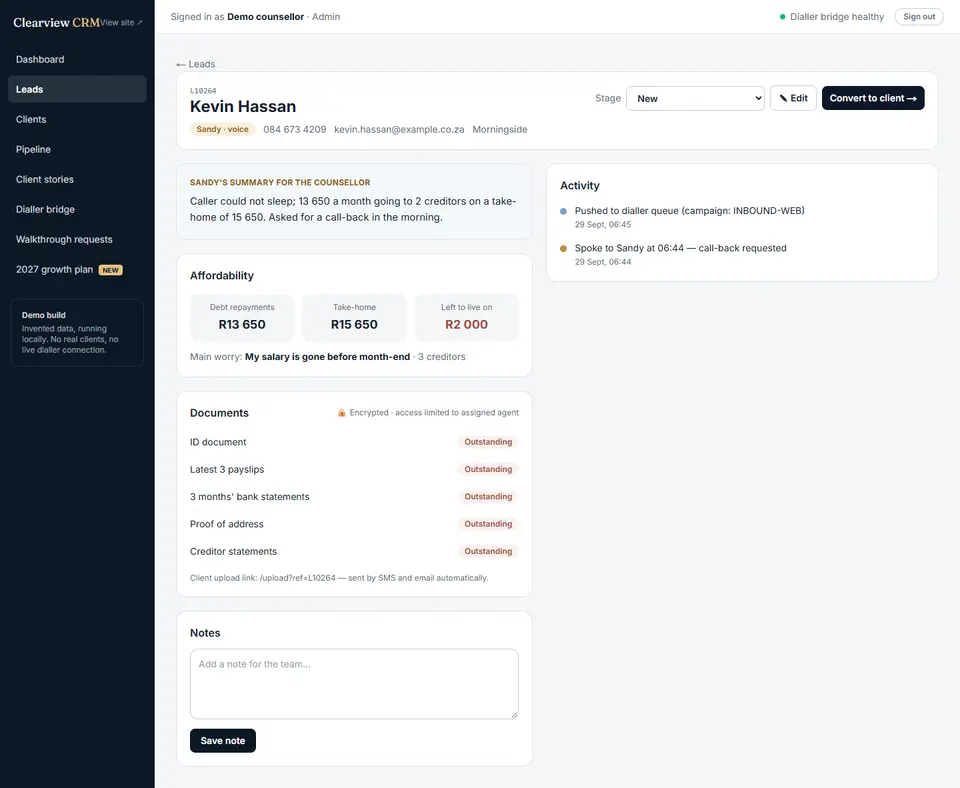Click the green dialler health status dot

tap(782, 17)
